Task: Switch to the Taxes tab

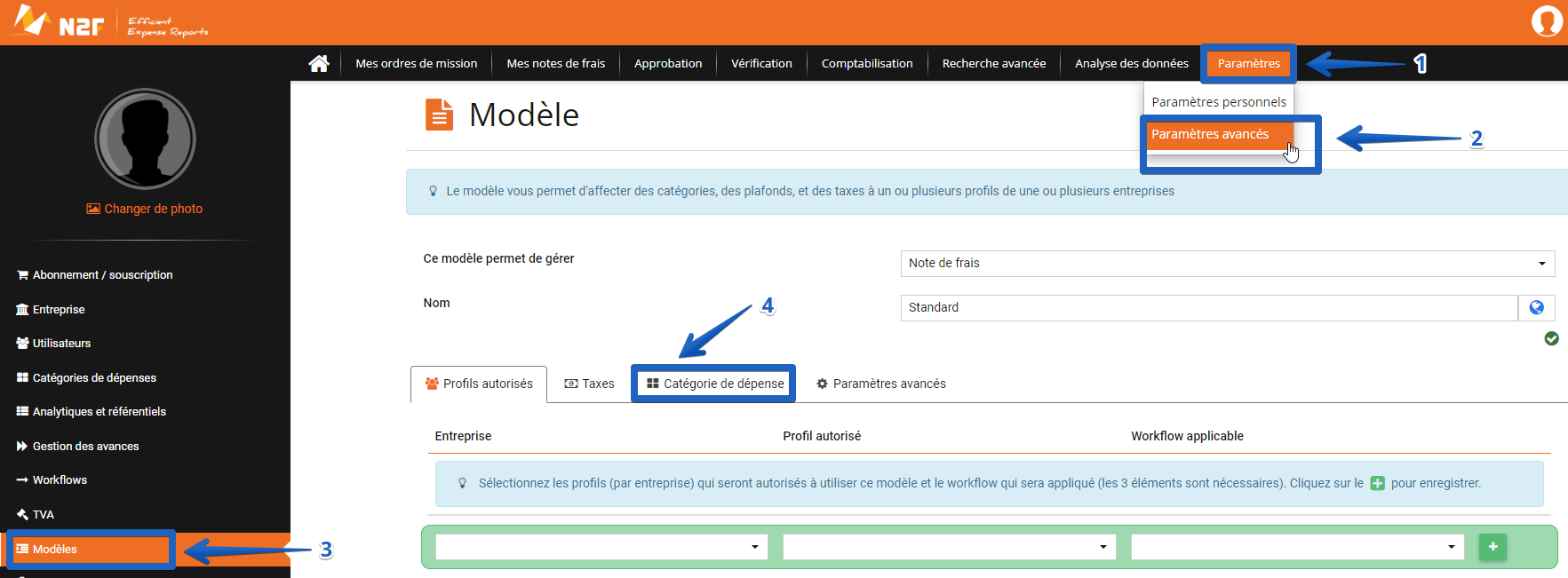Action: tap(589, 384)
